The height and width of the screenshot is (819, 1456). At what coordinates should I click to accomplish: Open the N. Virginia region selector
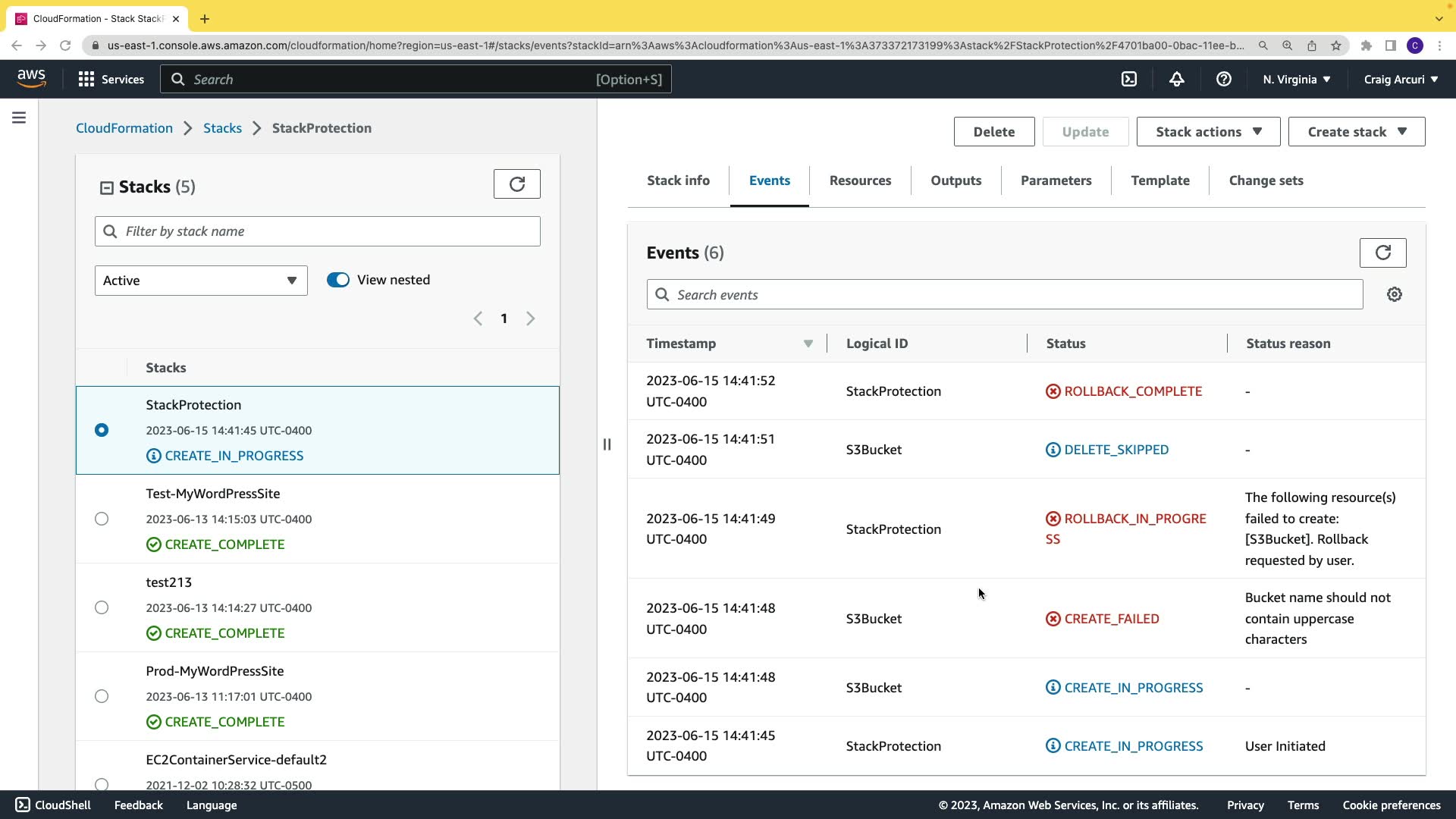coord(1296,79)
